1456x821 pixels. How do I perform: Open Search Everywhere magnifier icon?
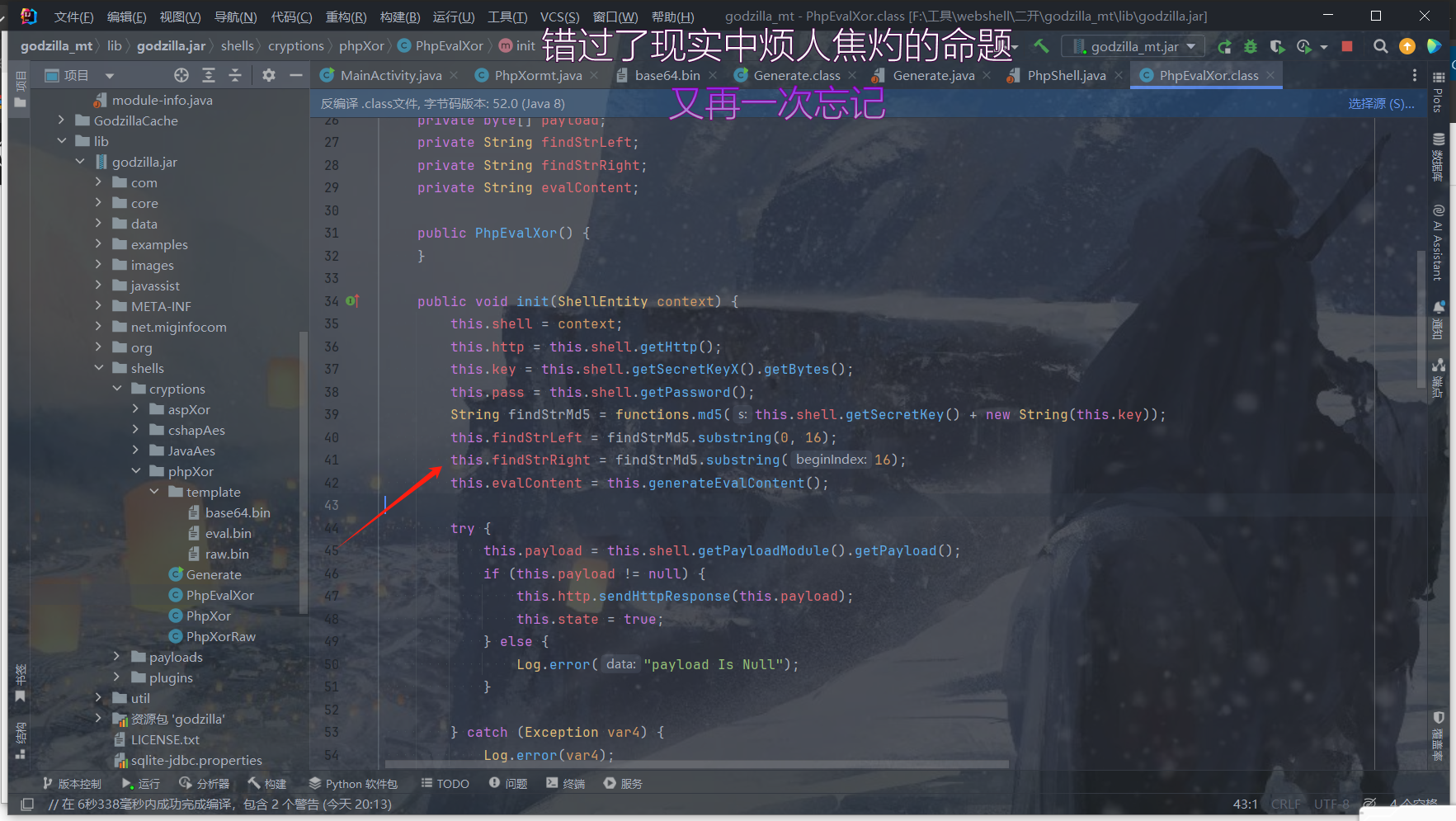[x=1380, y=46]
